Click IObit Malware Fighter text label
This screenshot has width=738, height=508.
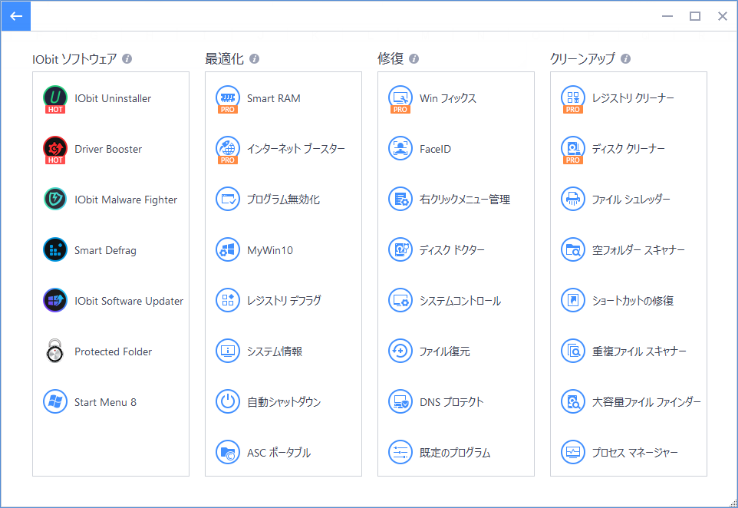point(126,200)
